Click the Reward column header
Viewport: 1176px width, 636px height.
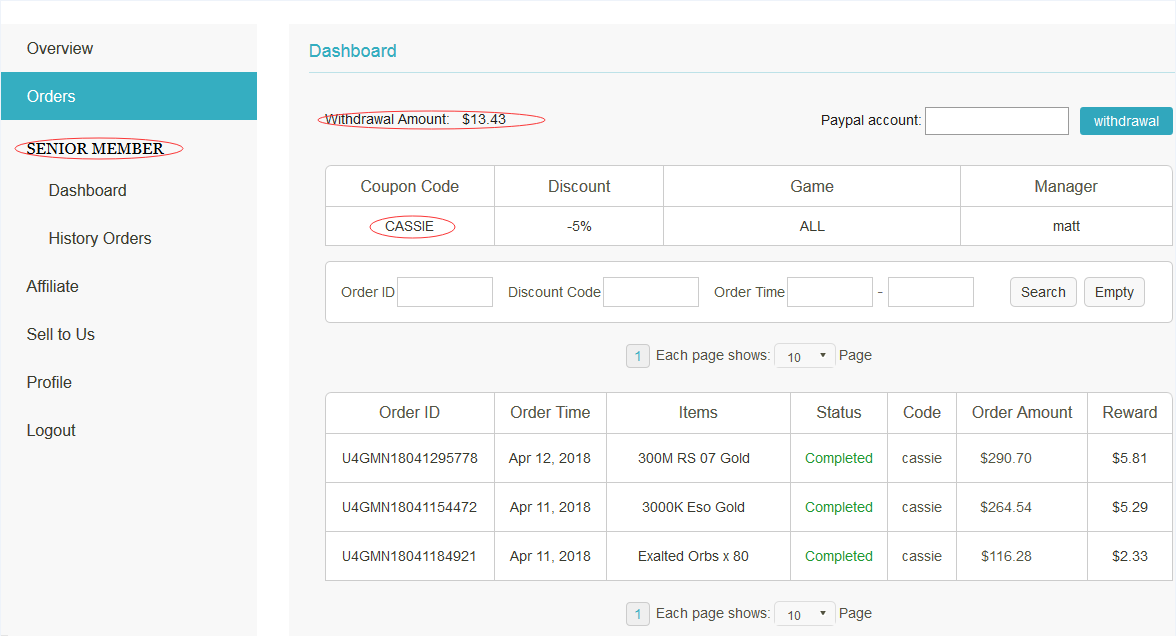coord(1130,412)
